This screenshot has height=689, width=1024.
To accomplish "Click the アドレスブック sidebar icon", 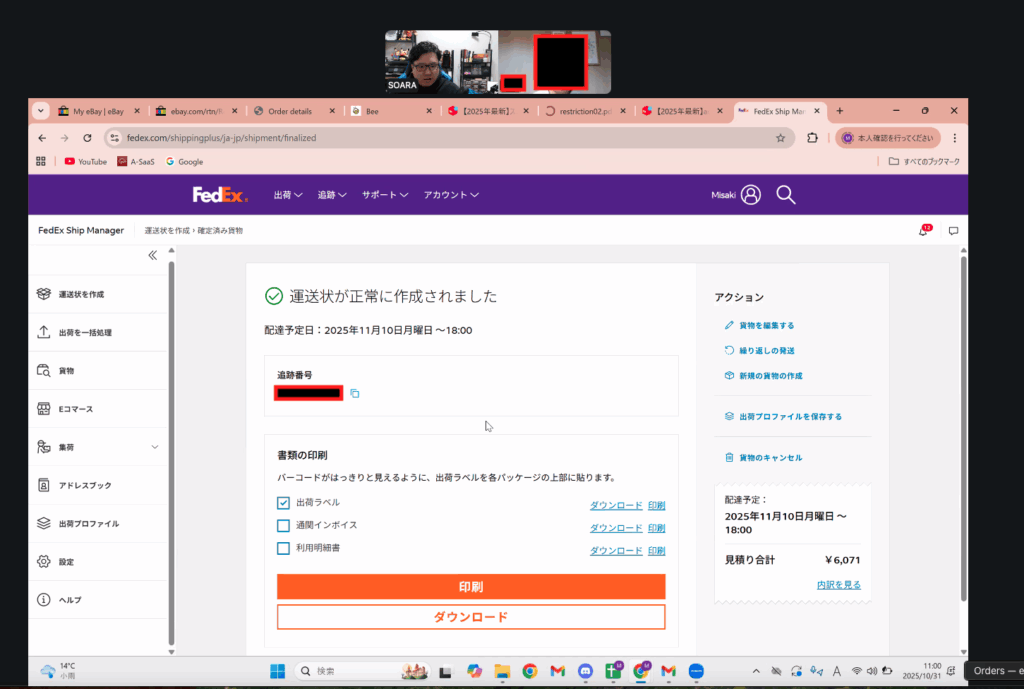I will [x=43, y=485].
